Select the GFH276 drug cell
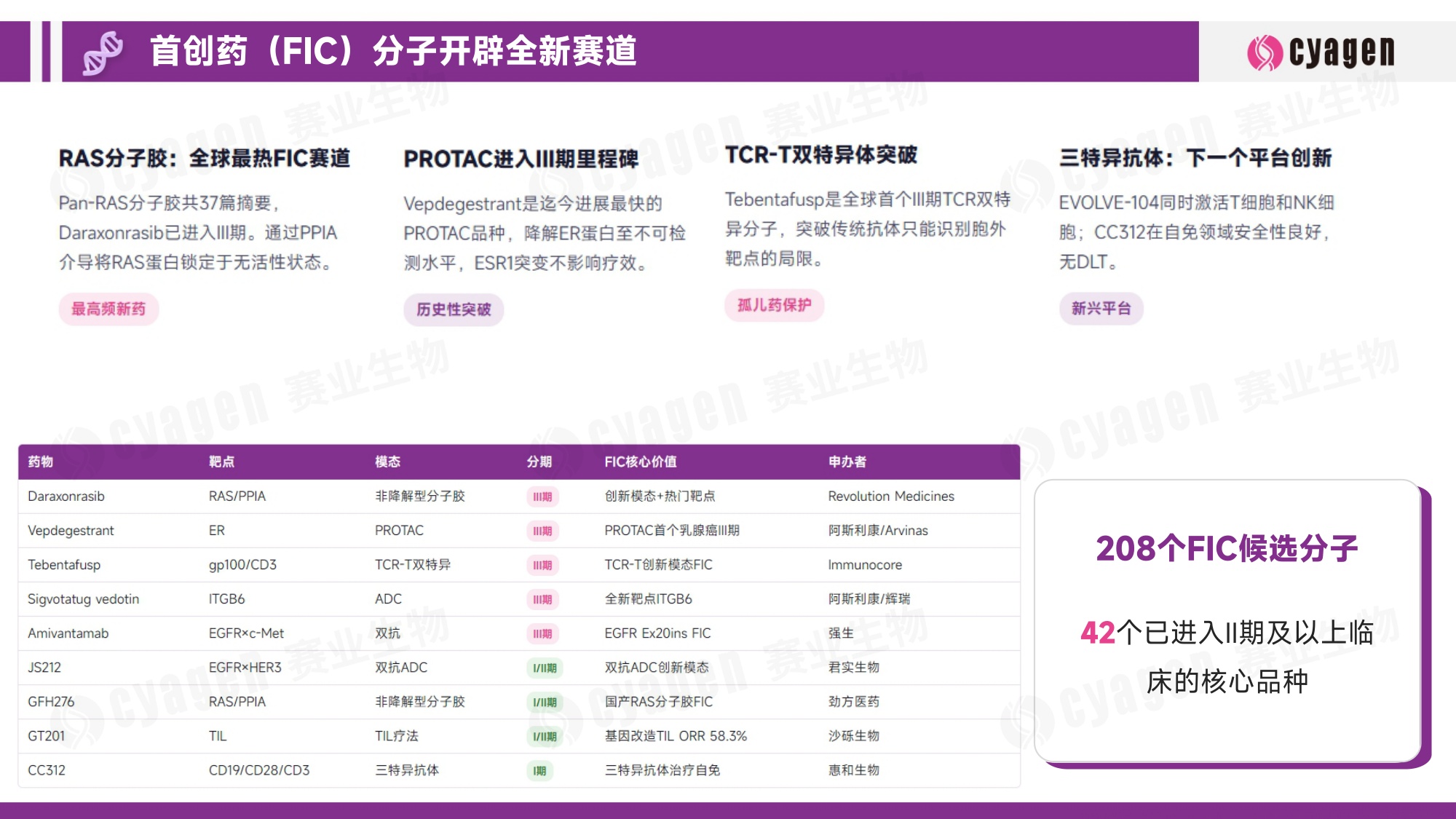 click(x=51, y=702)
